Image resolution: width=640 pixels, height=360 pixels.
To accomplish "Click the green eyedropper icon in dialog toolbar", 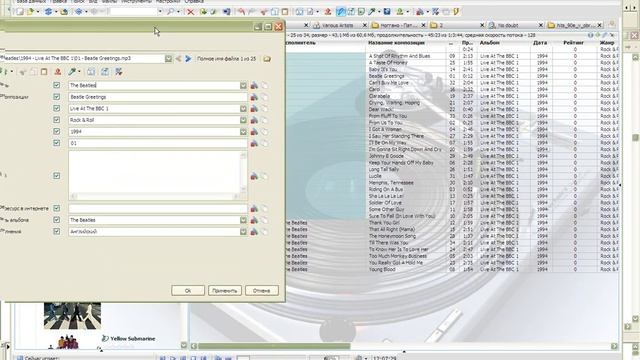I will [72, 72].
